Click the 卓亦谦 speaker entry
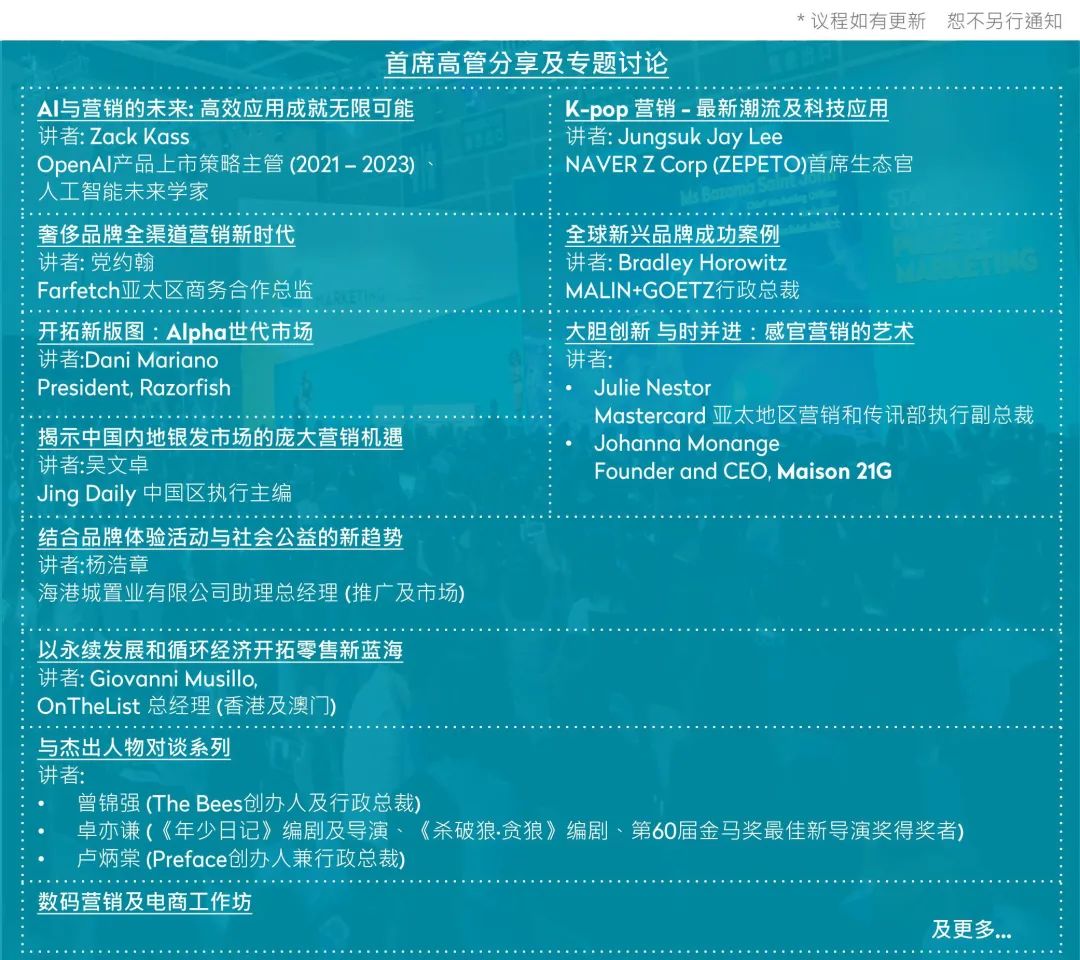This screenshot has width=1080, height=960. click(520, 831)
